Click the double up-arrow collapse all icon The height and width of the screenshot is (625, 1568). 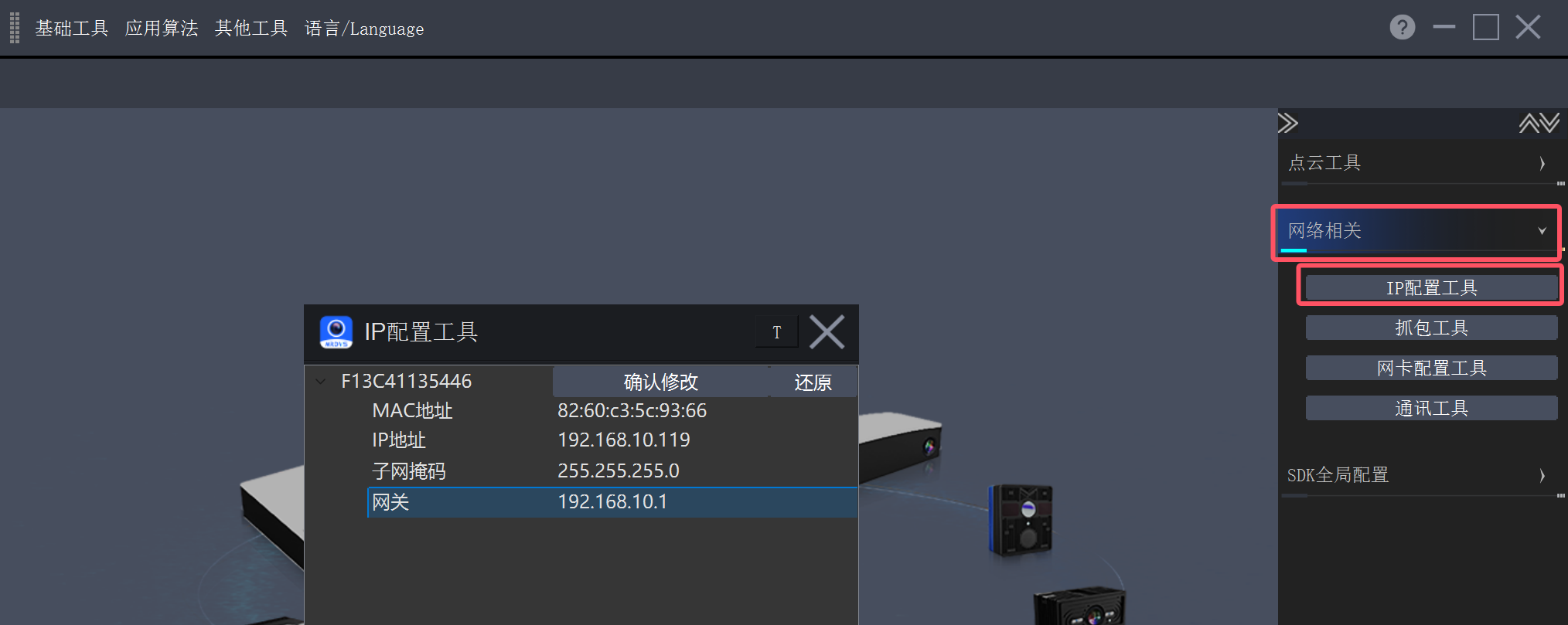coord(1529,123)
